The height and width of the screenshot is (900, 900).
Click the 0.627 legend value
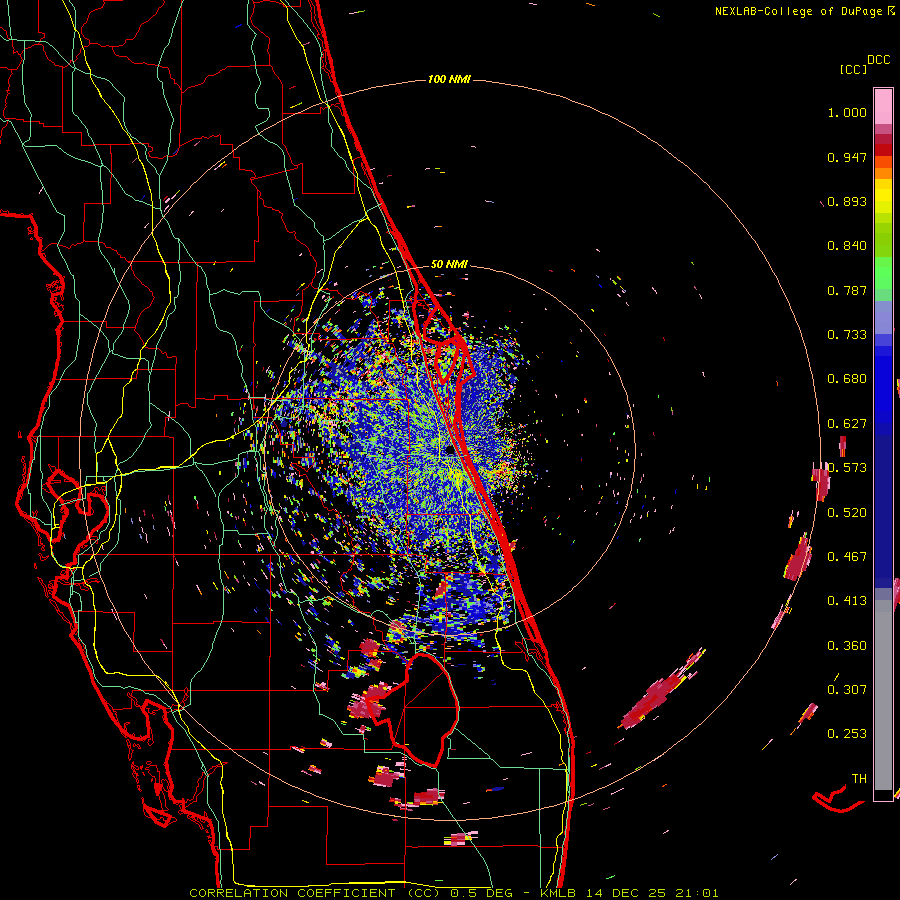847,424
